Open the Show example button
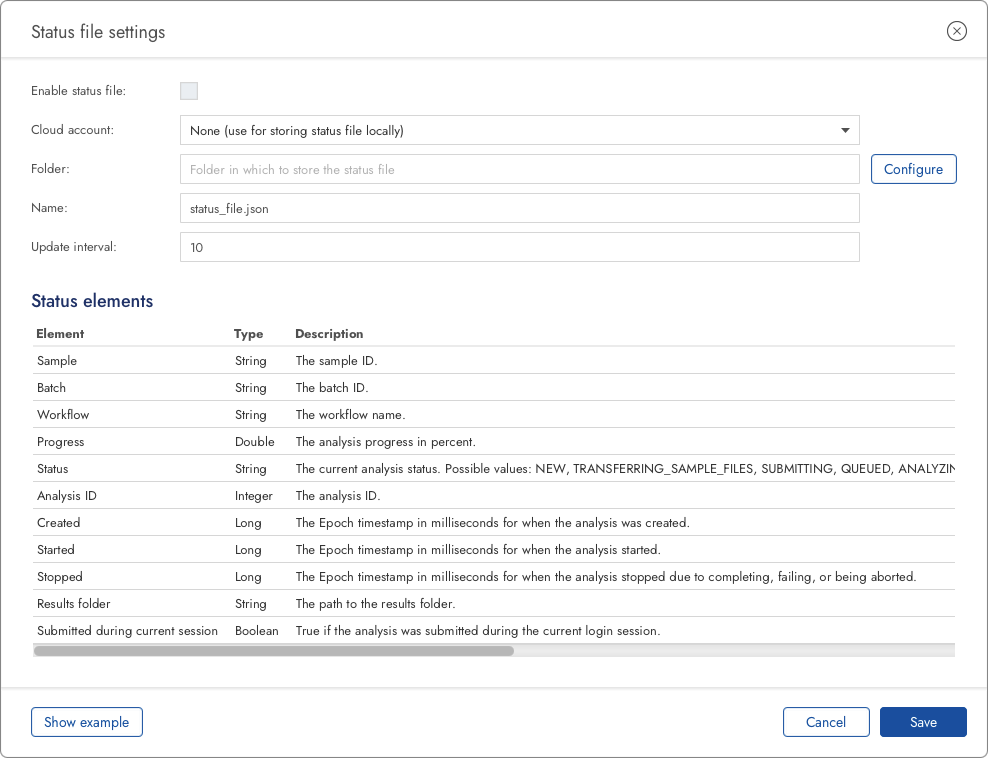 point(87,722)
